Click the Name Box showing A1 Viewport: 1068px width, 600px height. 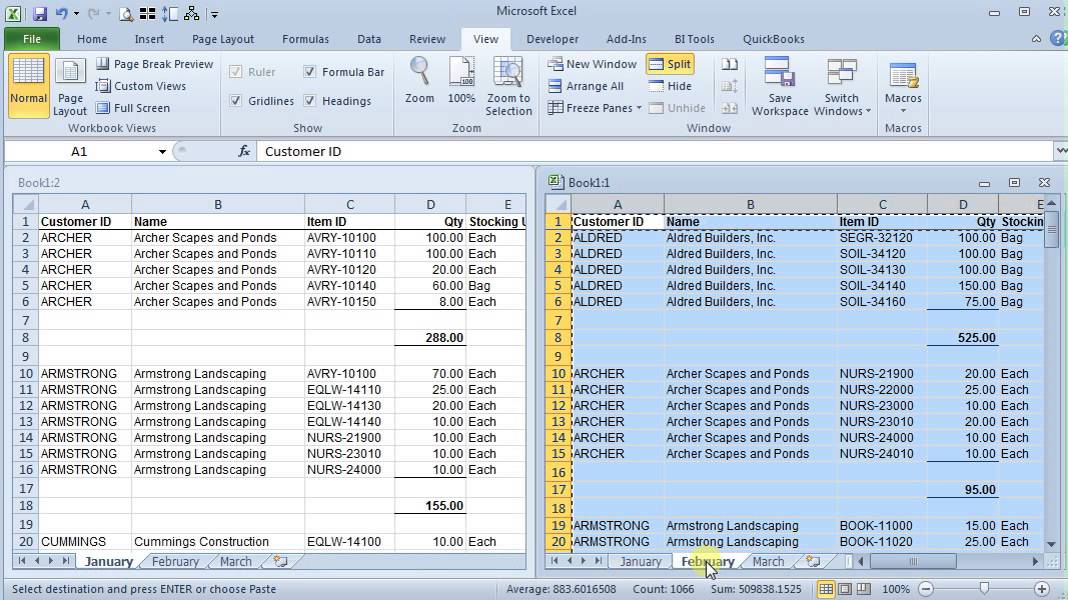[x=79, y=151]
